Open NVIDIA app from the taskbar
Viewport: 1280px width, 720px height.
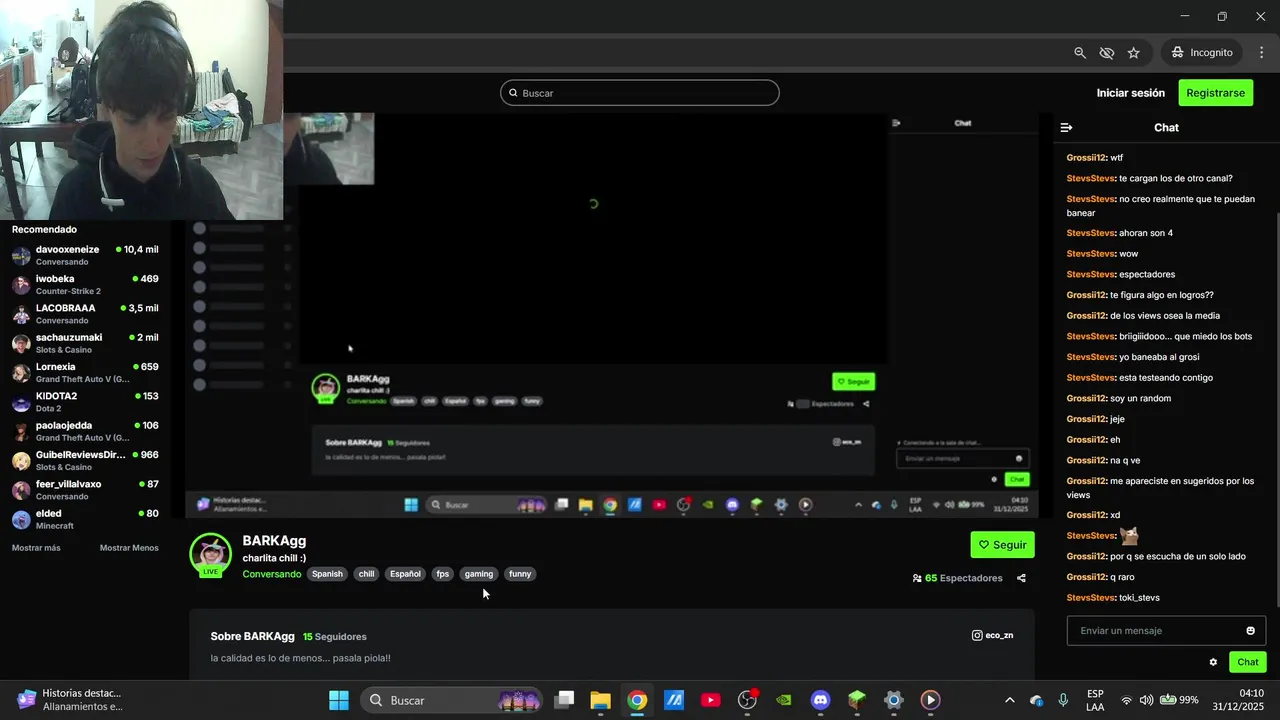click(784, 700)
